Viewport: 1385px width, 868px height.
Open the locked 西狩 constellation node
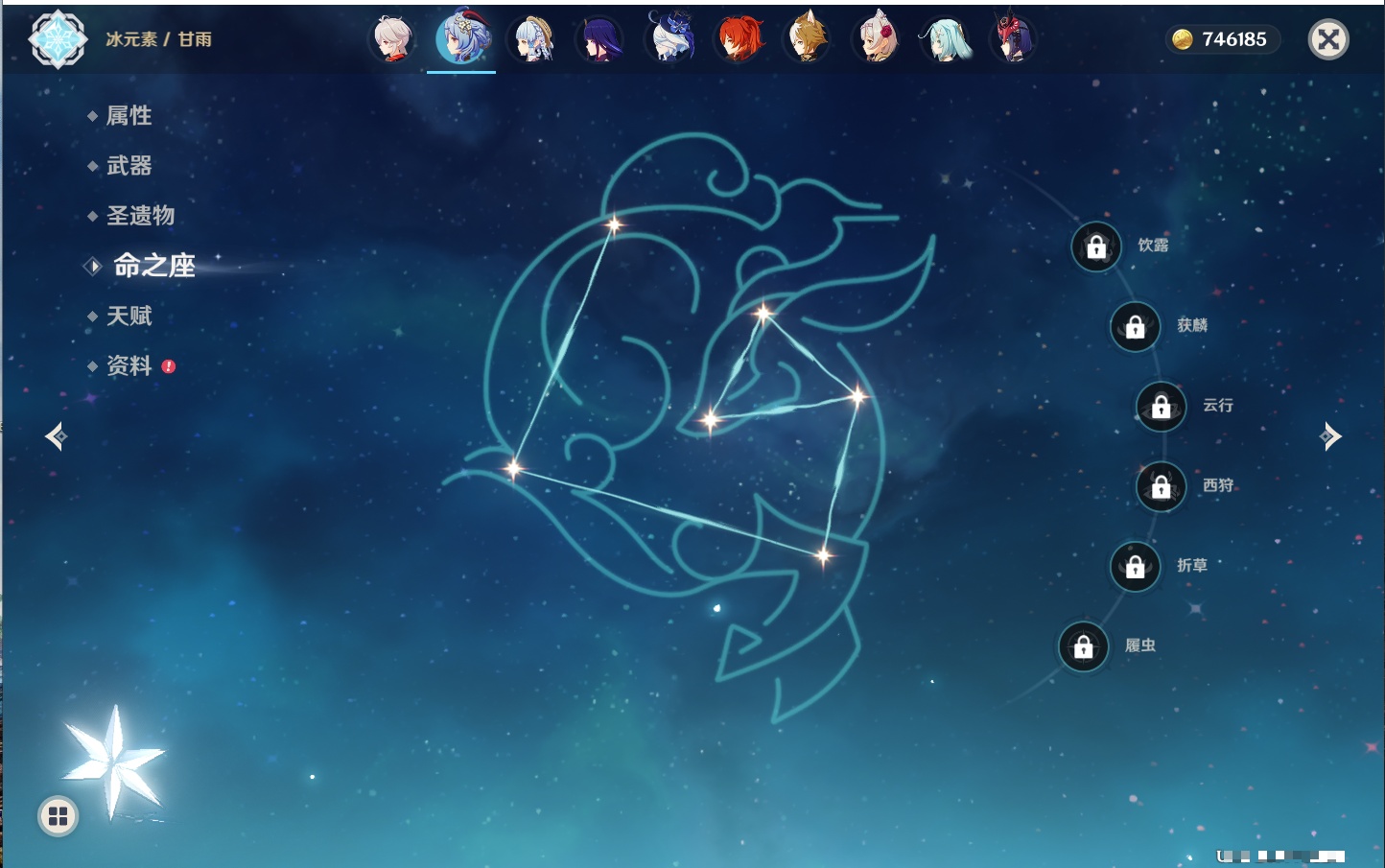pyautogui.click(x=1162, y=487)
